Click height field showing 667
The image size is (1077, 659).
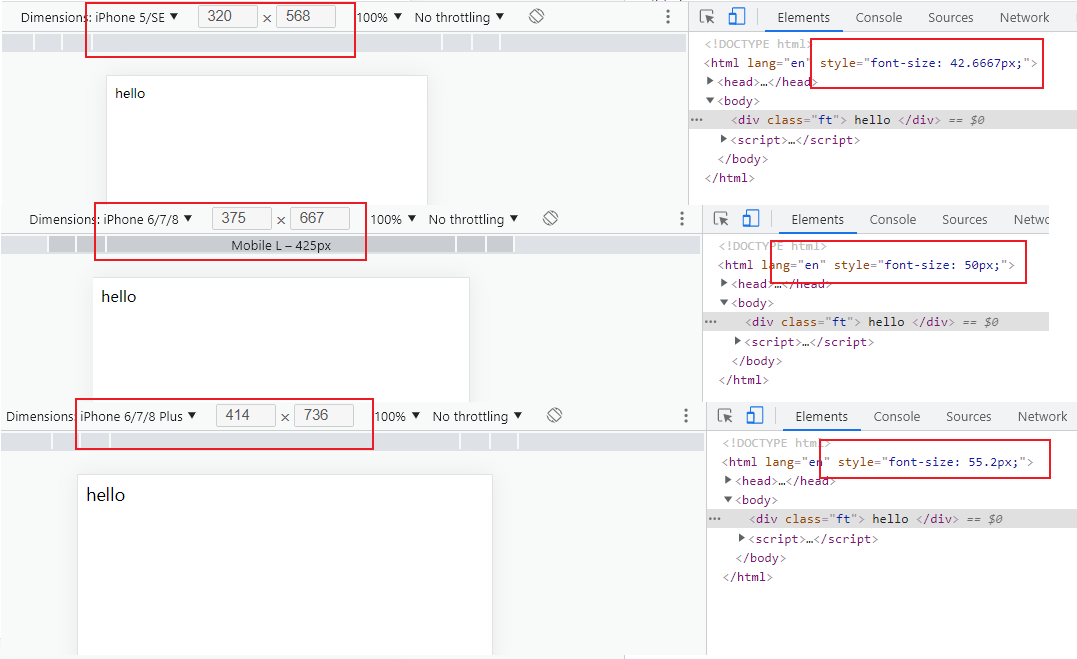320,219
